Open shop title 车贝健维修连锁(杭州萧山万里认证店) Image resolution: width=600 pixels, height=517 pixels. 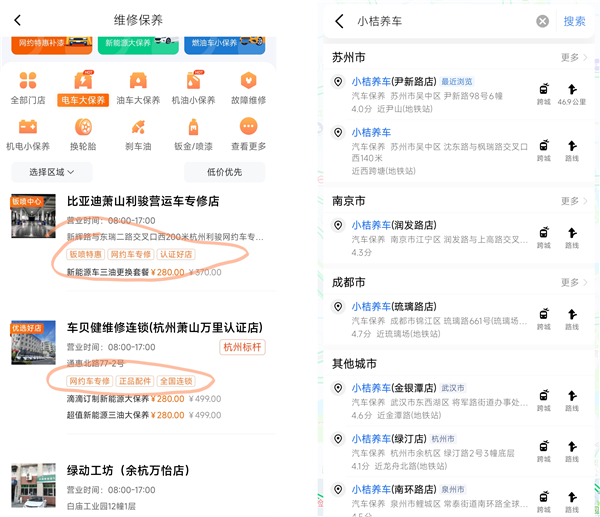[x=165, y=328]
